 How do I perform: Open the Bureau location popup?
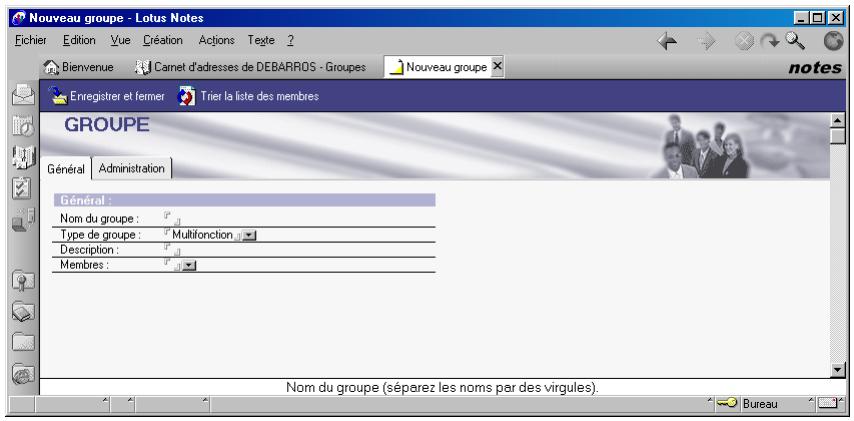tap(760, 404)
